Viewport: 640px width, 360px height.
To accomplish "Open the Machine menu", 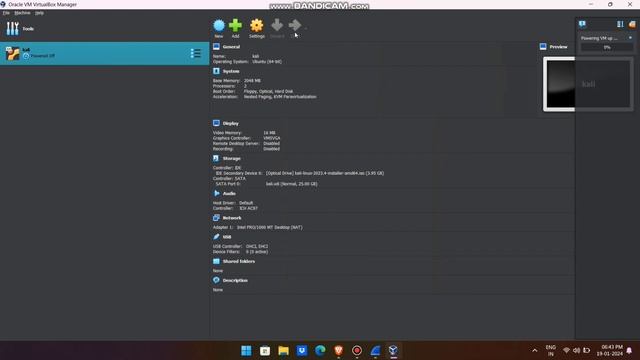I will pyautogui.click(x=22, y=13).
